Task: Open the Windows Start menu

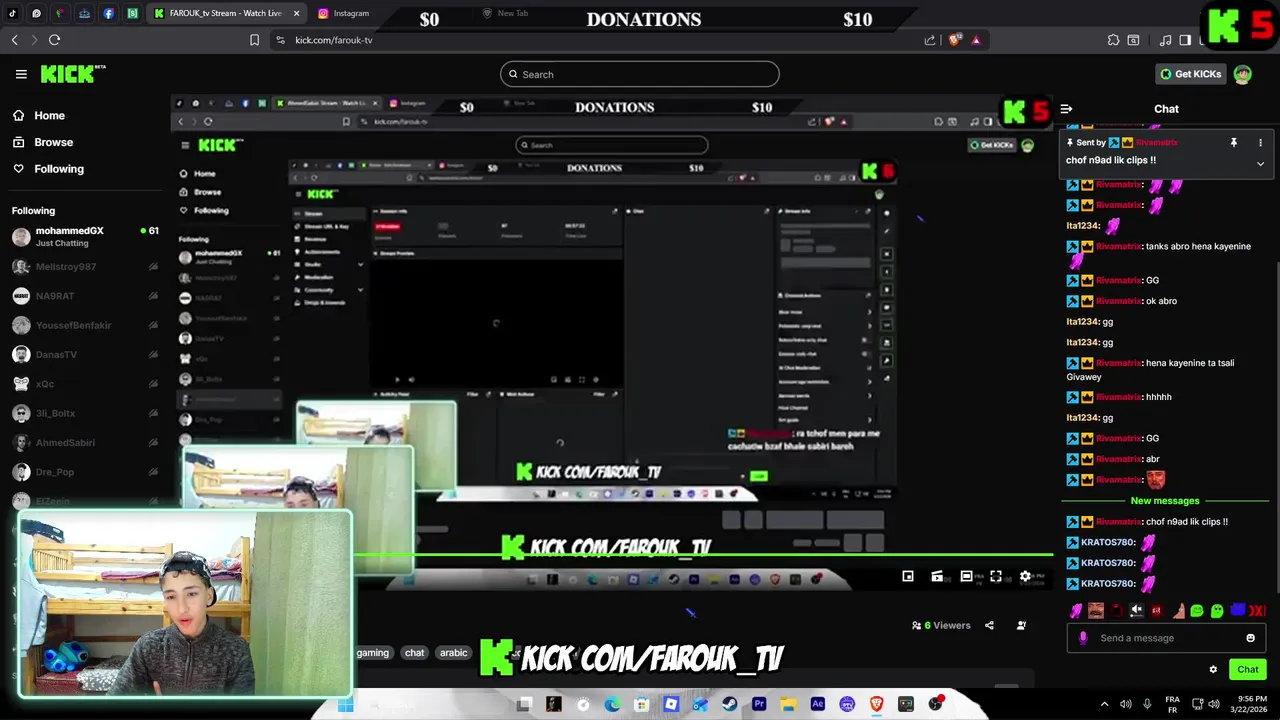Action: coord(346,704)
